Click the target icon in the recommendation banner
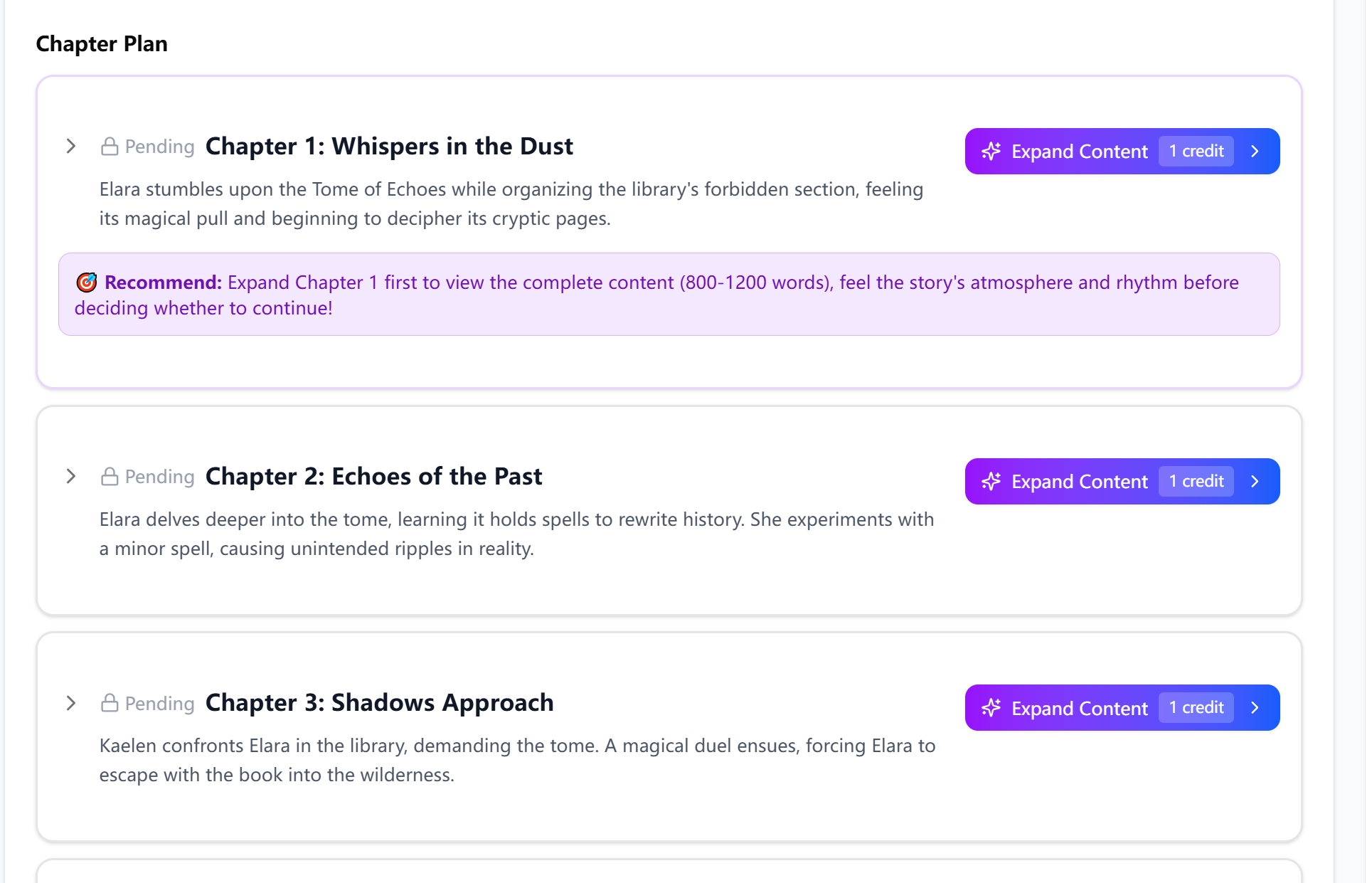The image size is (1372, 883). click(x=86, y=282)
